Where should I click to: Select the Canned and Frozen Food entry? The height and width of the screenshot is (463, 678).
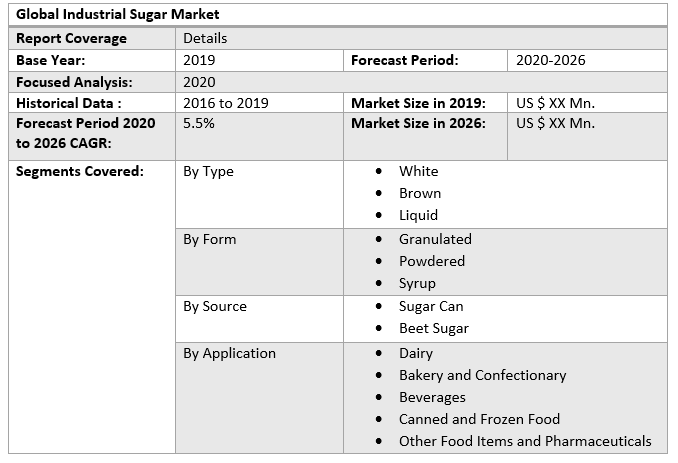click(x=479, y=419)
